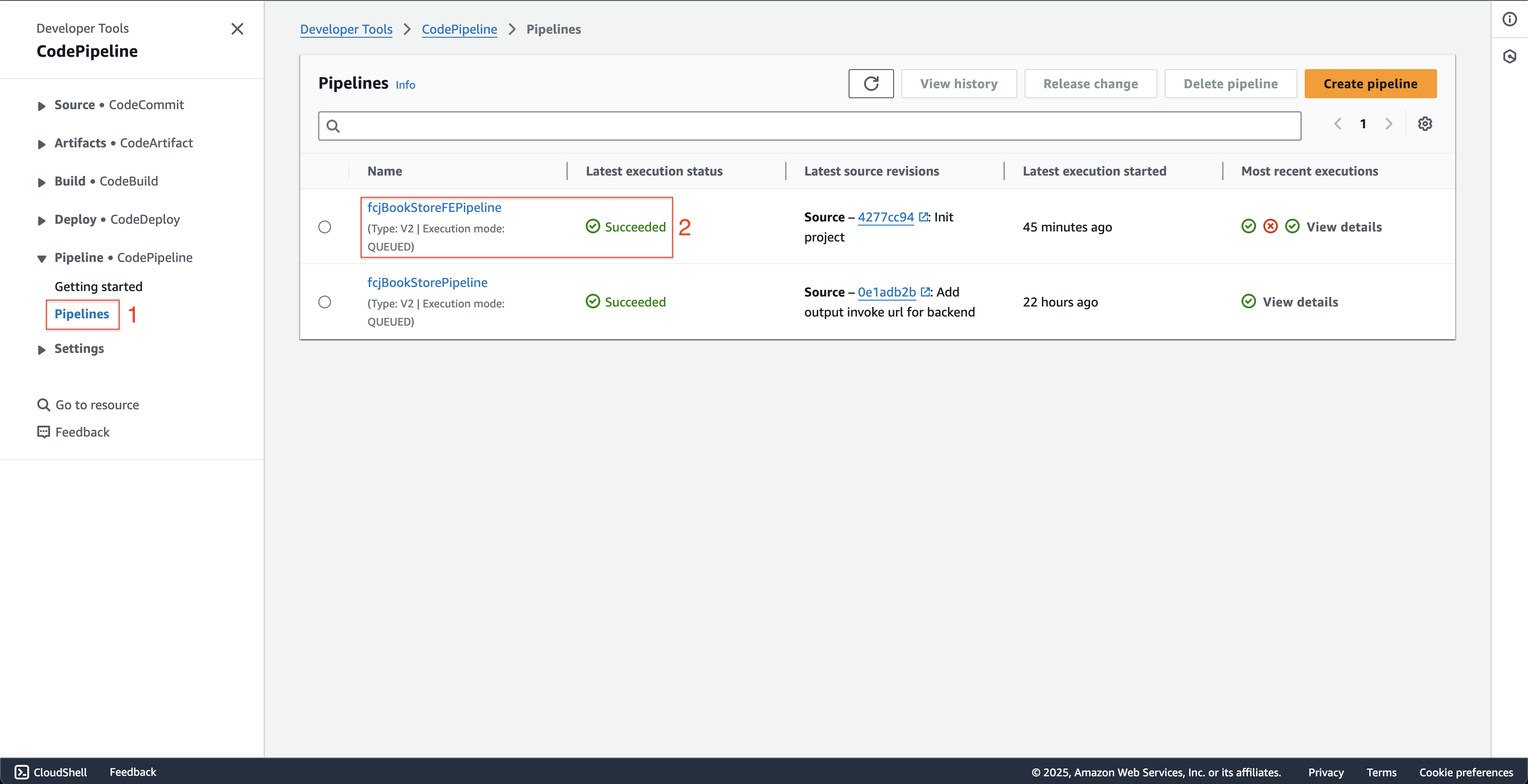This screenshot has width=1528, height=784.
Task: Open commit 0e1adb2b link
Action: [887, 292]
